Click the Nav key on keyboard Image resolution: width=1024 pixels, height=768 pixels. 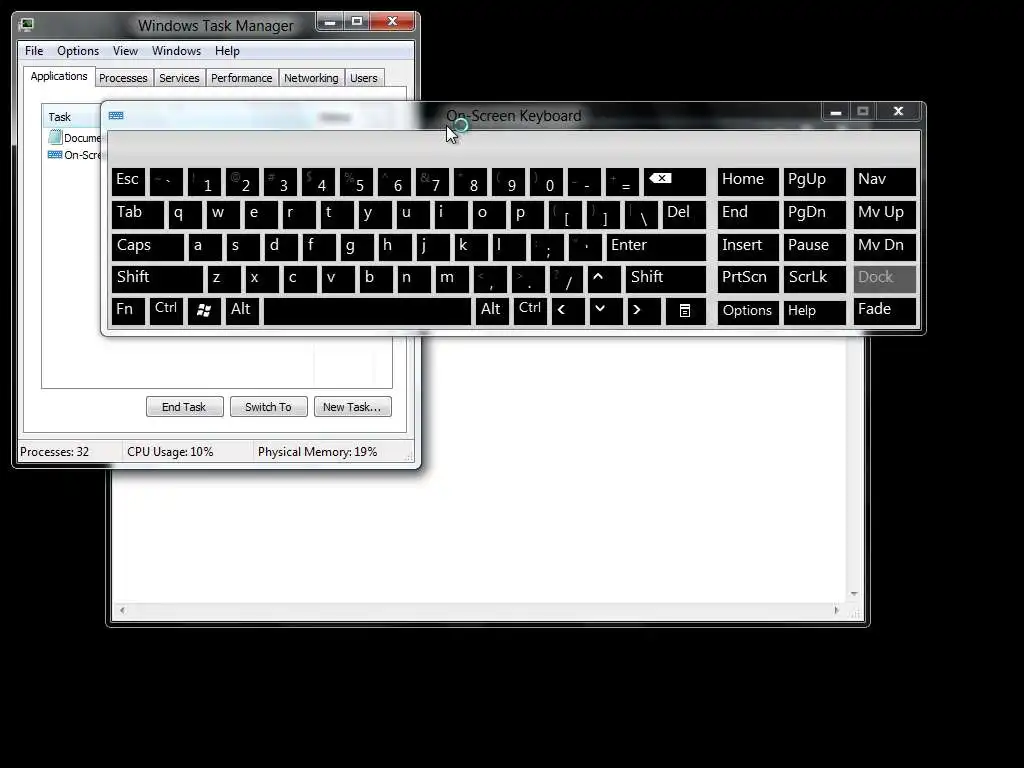click(x=884, y=182)
